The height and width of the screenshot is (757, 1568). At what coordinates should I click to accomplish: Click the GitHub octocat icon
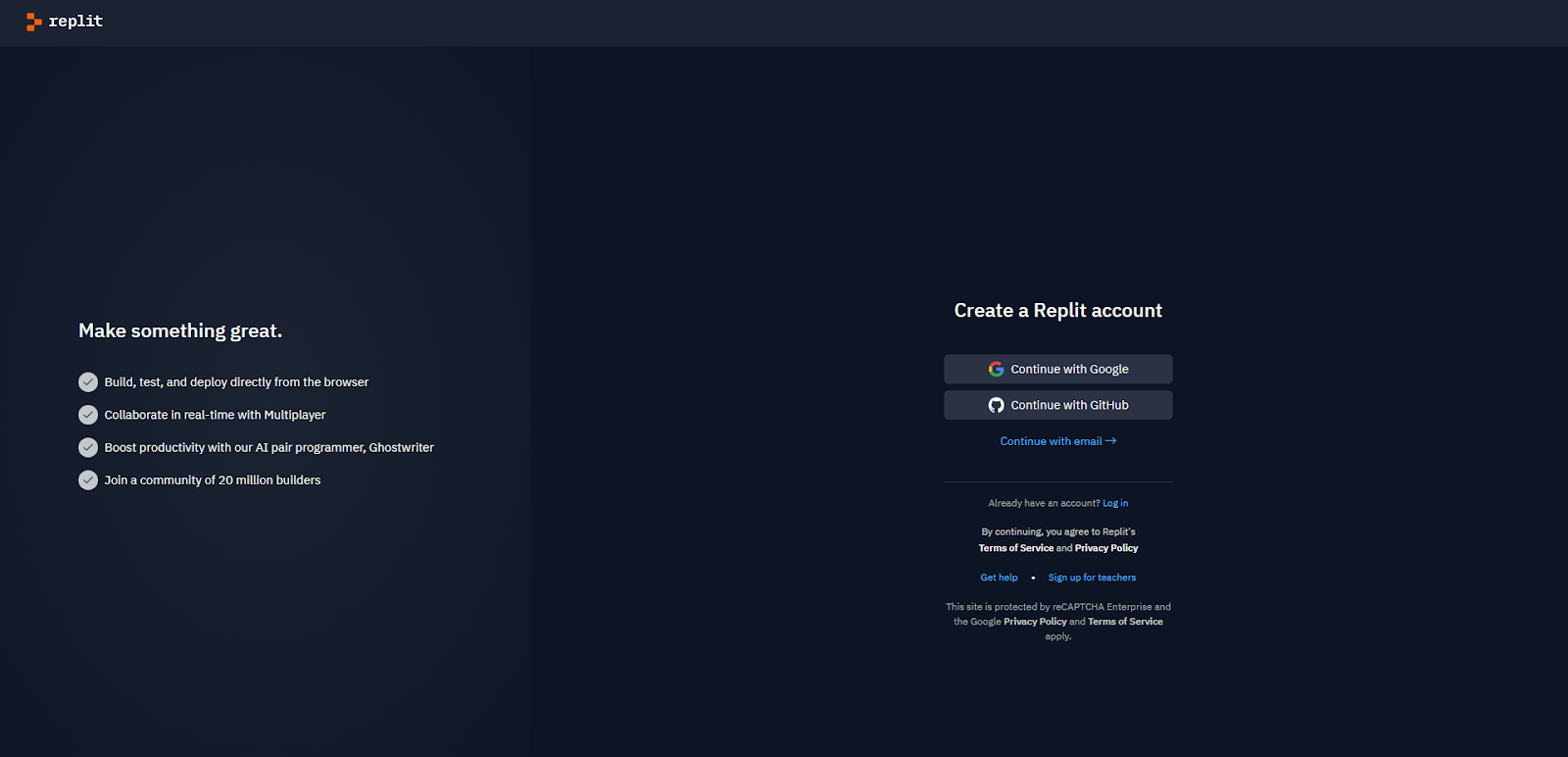(996, 405)
